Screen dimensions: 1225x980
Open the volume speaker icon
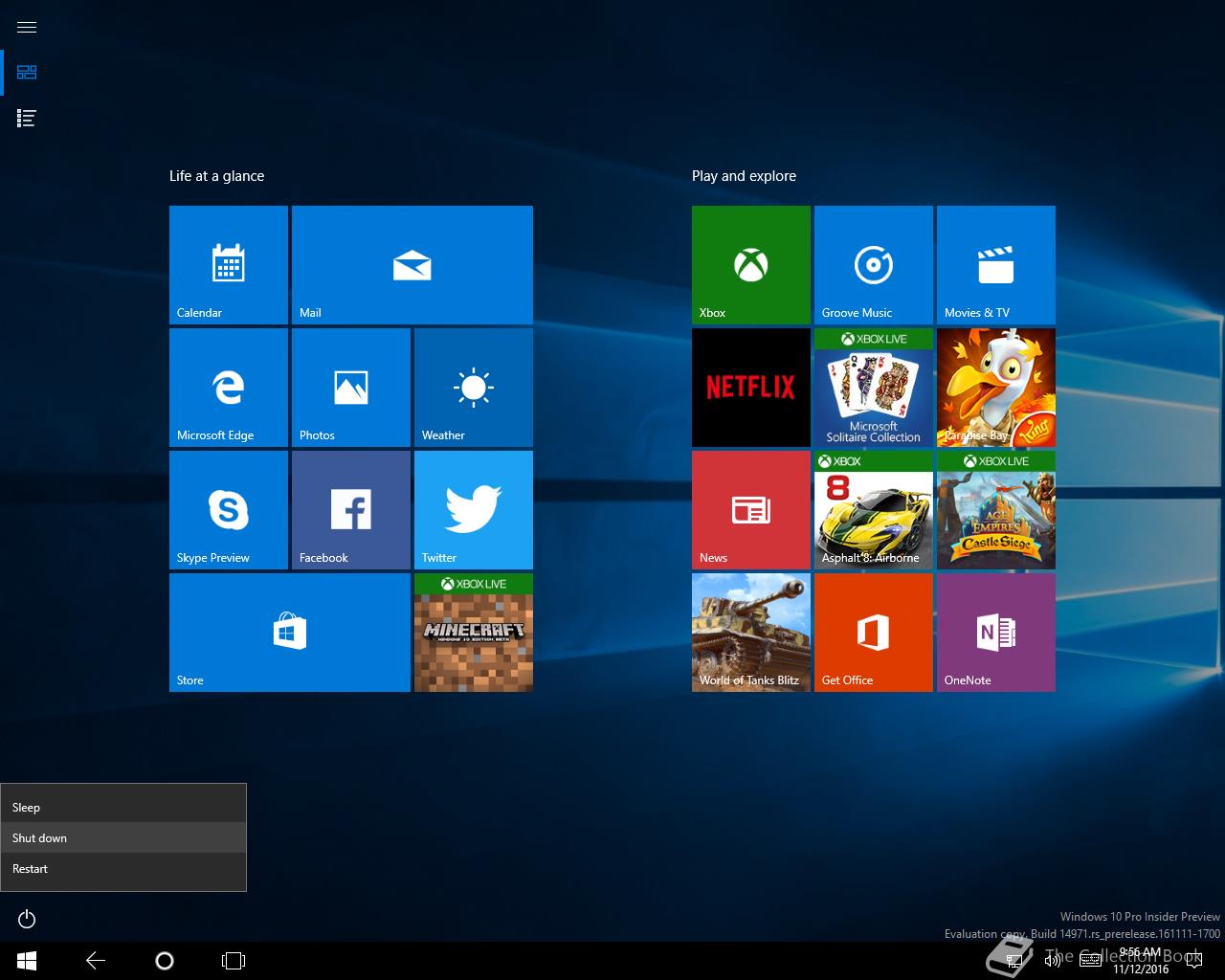[x=1053, y=961]
